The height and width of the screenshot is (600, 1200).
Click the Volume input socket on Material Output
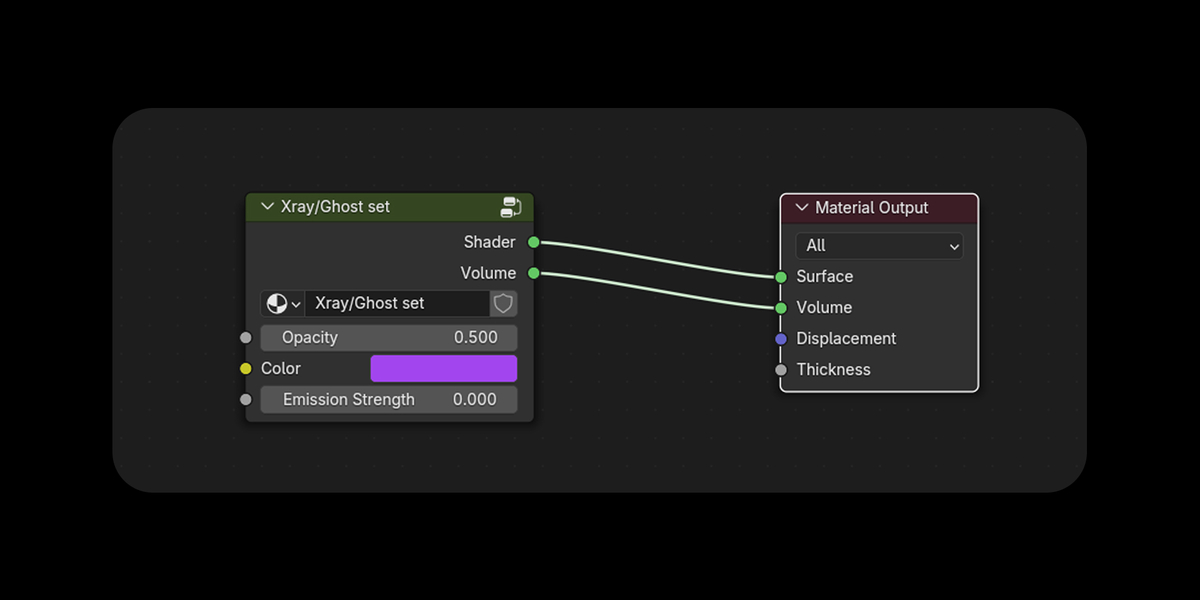click(x=781, y=308)
